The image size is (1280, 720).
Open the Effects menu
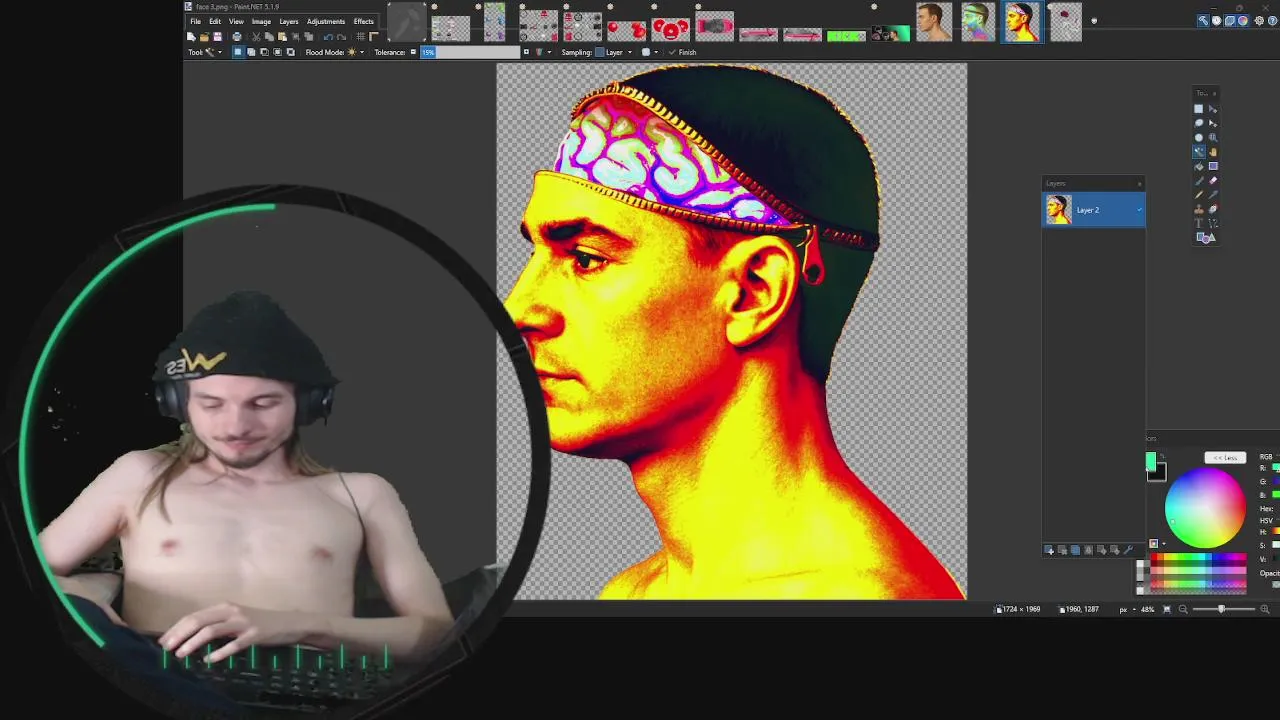pyautogui.click(x=364, y=21)
